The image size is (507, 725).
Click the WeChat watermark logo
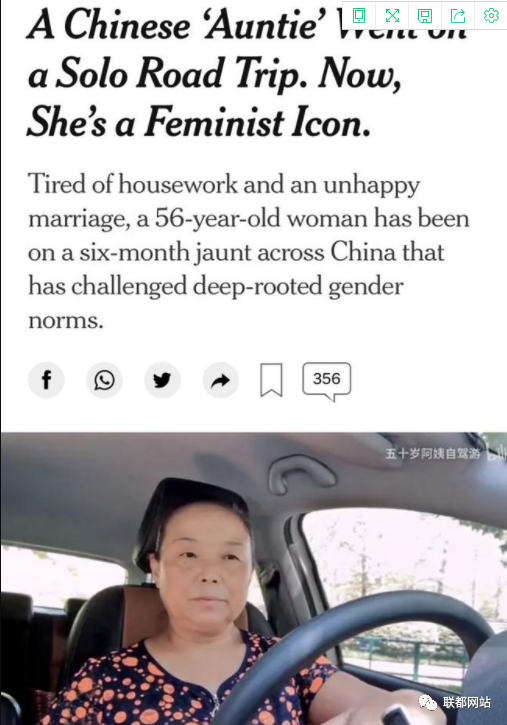428,702
